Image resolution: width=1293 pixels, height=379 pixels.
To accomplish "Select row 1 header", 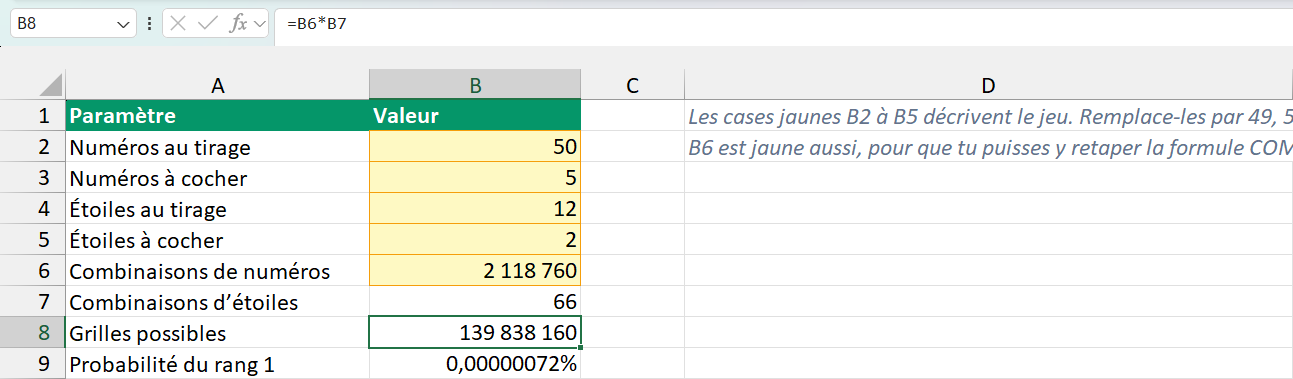I will click(33, 116).
